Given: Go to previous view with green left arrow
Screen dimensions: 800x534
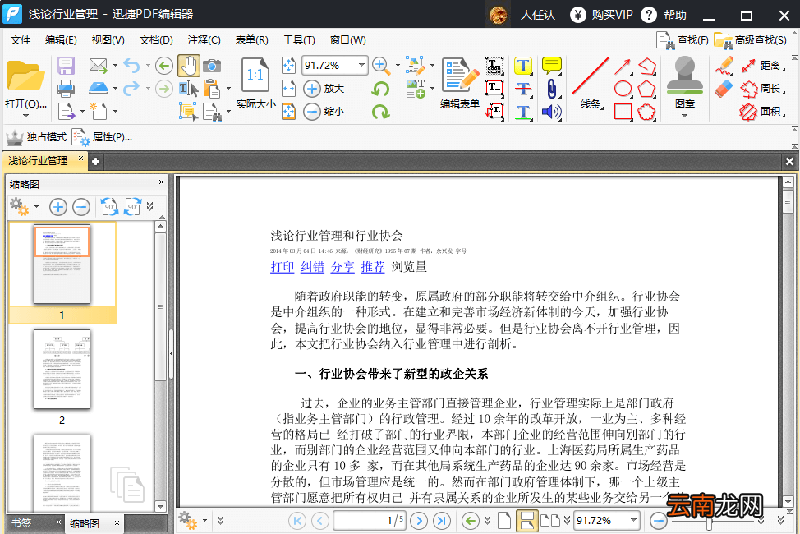Looking at the screenshot, I should pos(164,66).
